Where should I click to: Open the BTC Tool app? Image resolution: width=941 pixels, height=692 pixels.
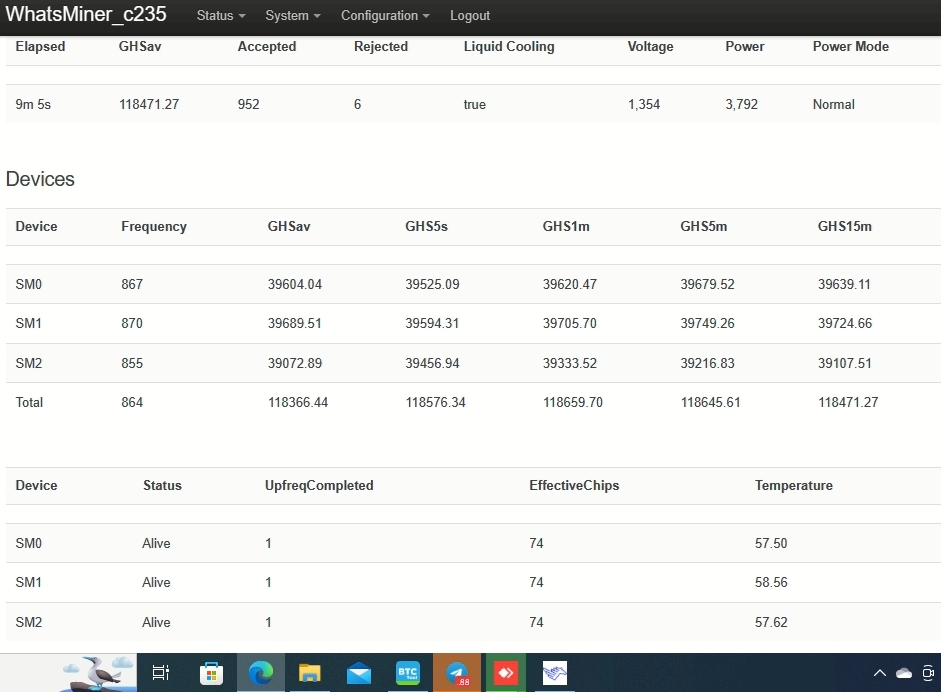point(408,673)
